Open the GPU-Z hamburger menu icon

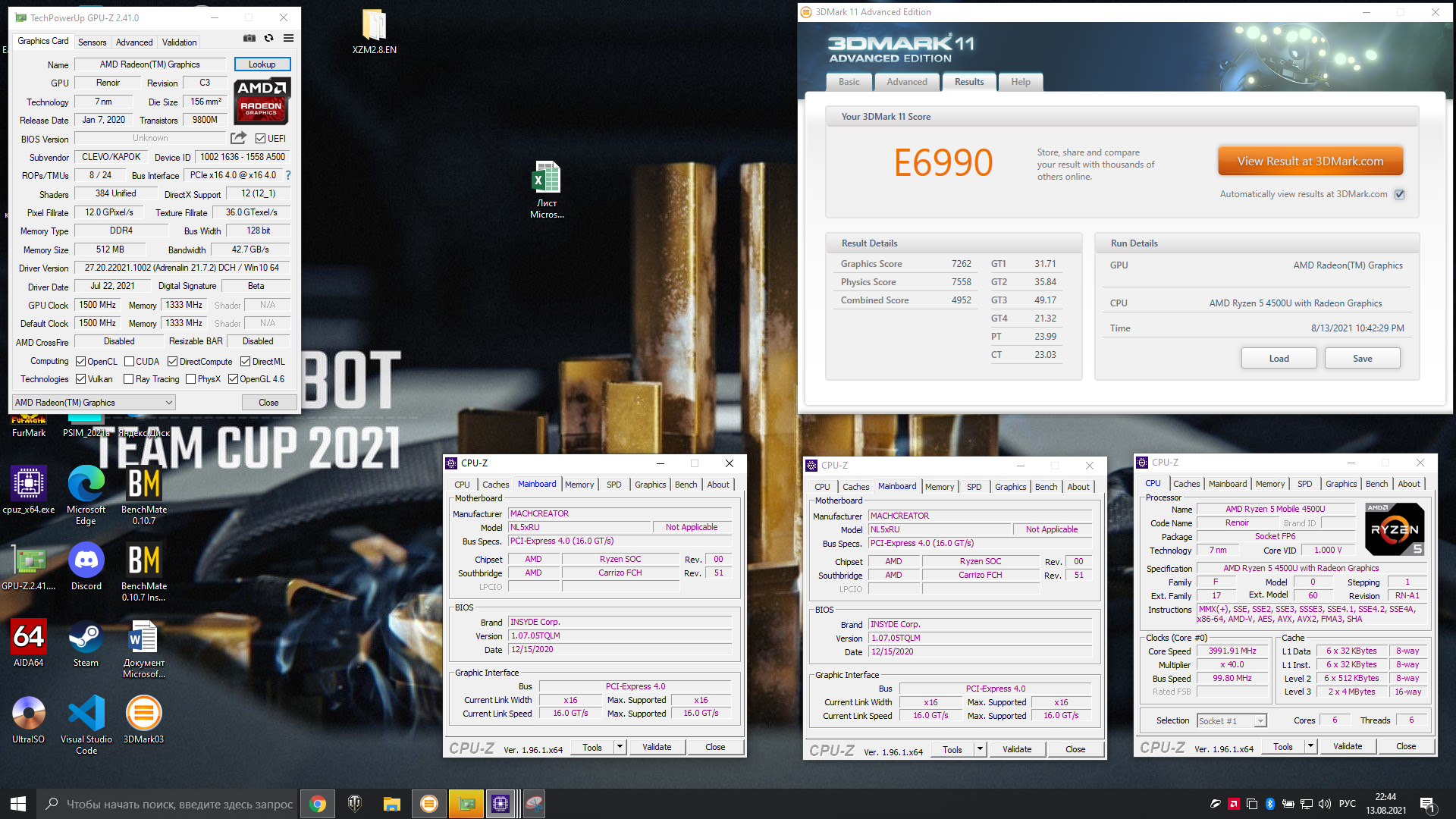288,39
